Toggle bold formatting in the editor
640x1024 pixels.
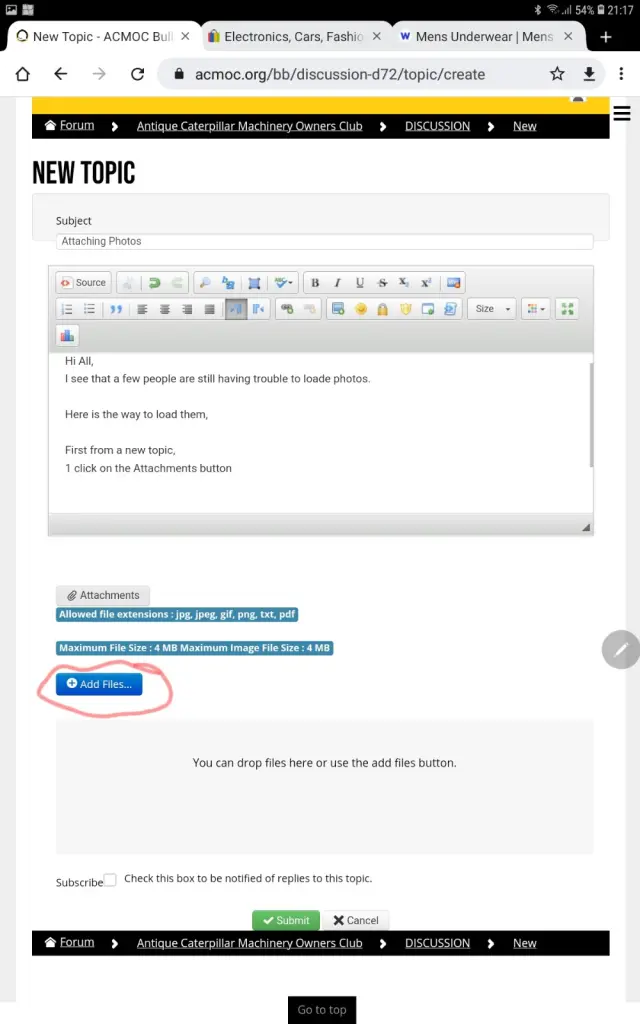pyautogui.click(x=316, y=283)
